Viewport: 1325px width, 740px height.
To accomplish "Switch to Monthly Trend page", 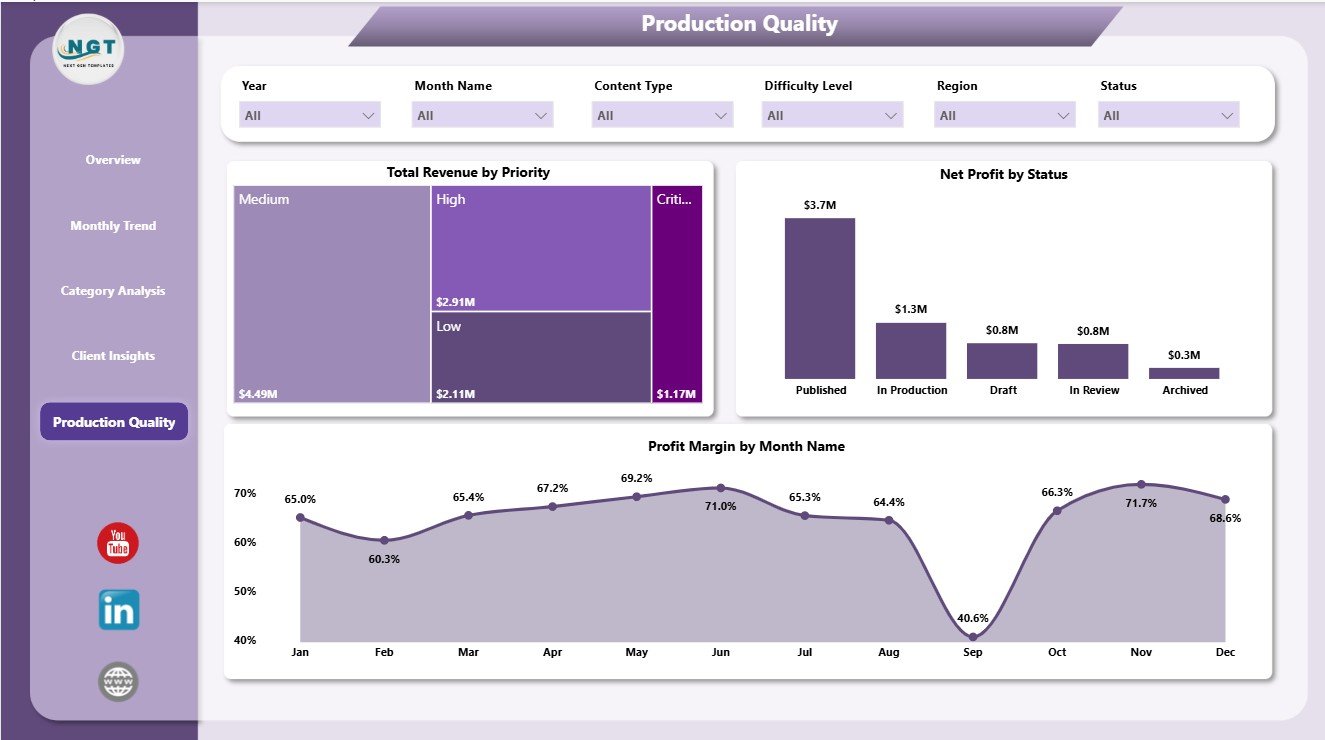I will pos(113,226).
